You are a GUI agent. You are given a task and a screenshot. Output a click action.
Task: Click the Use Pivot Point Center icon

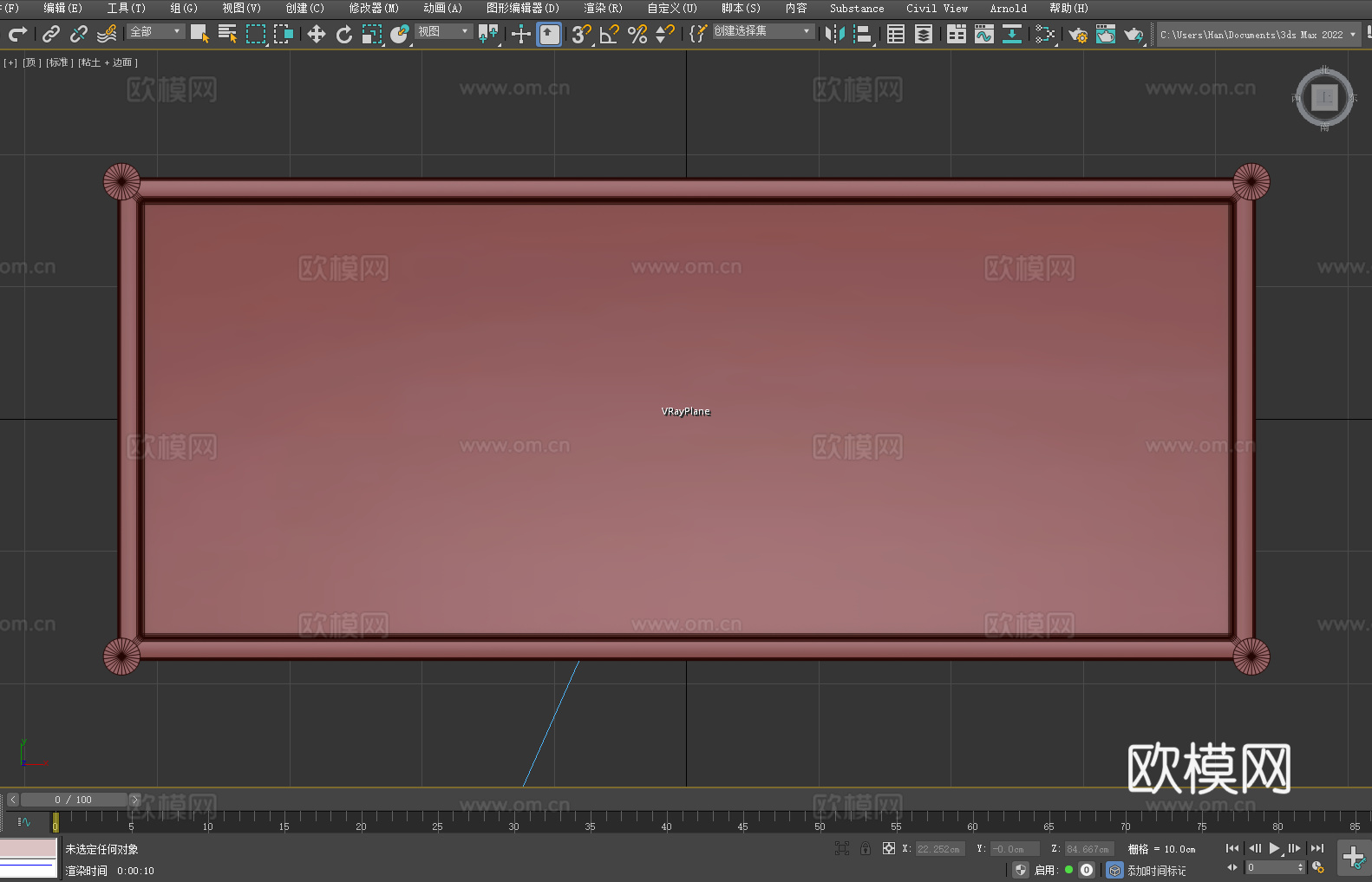coord(488,34)
